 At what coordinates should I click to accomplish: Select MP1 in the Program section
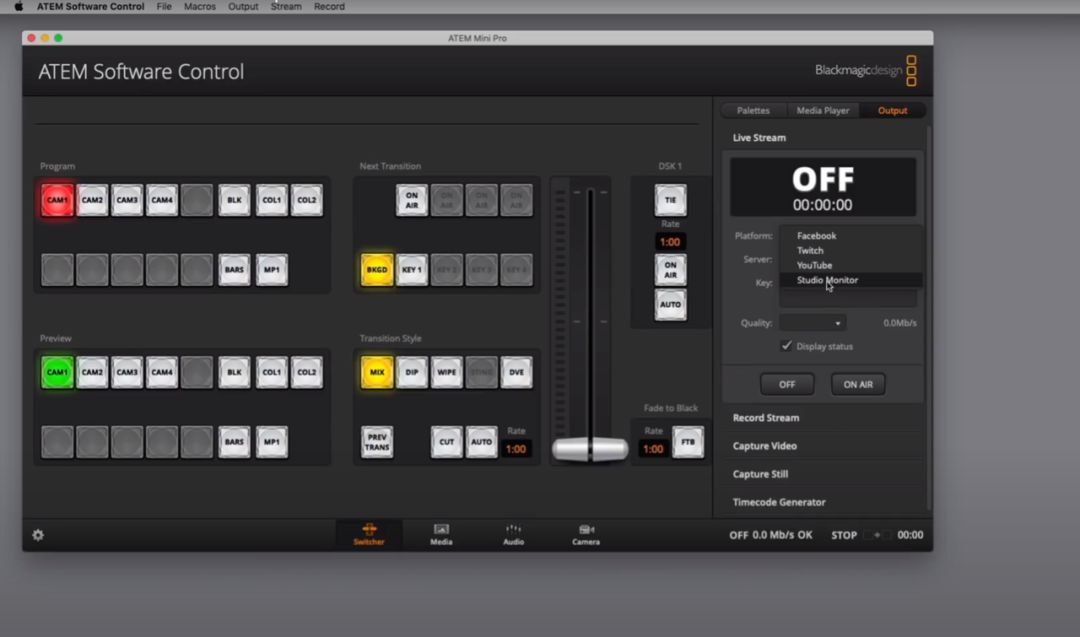[x=271, y=270]
